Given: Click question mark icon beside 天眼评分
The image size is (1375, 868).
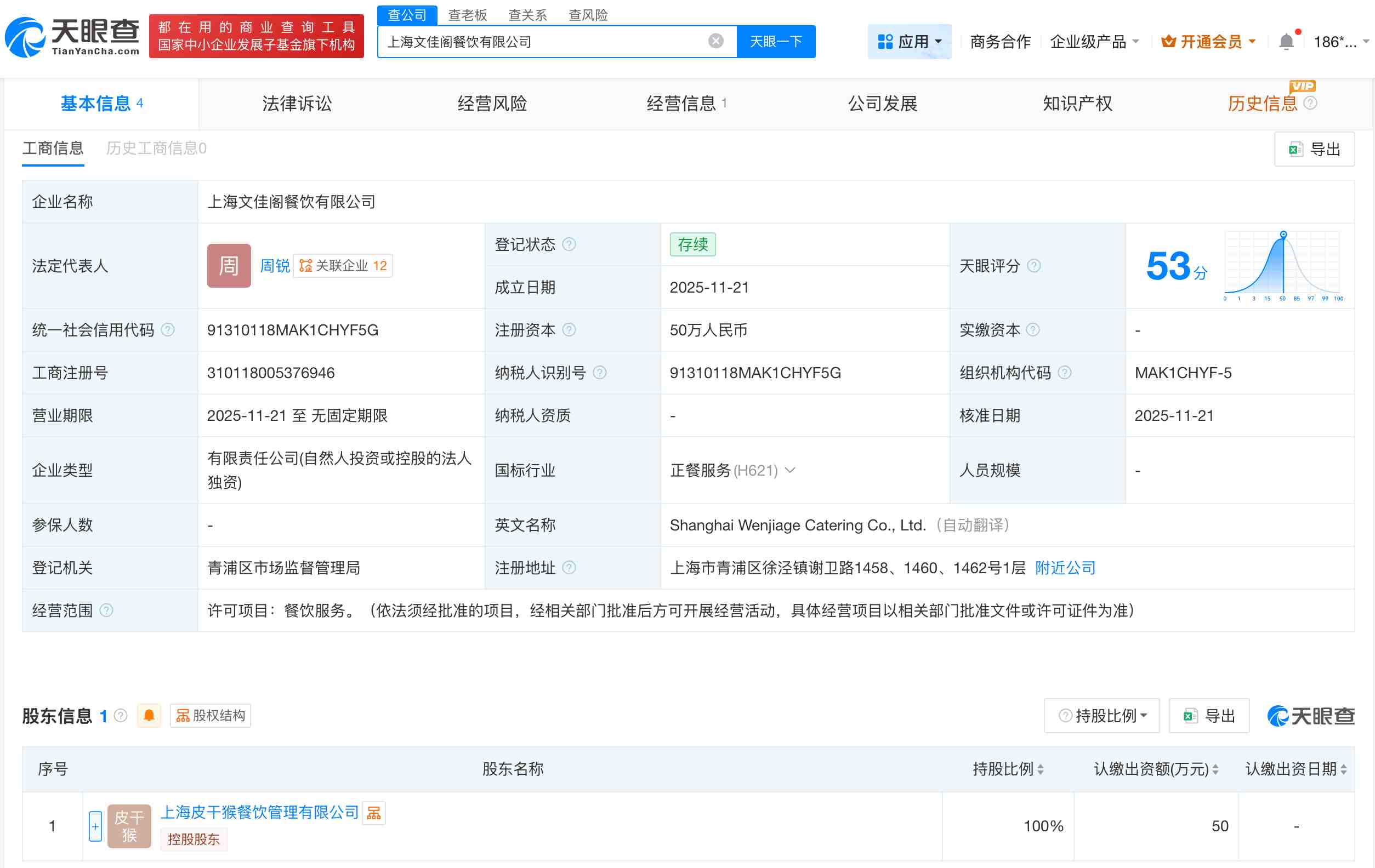Looking at the screenshot, I should click(1033, 266).
